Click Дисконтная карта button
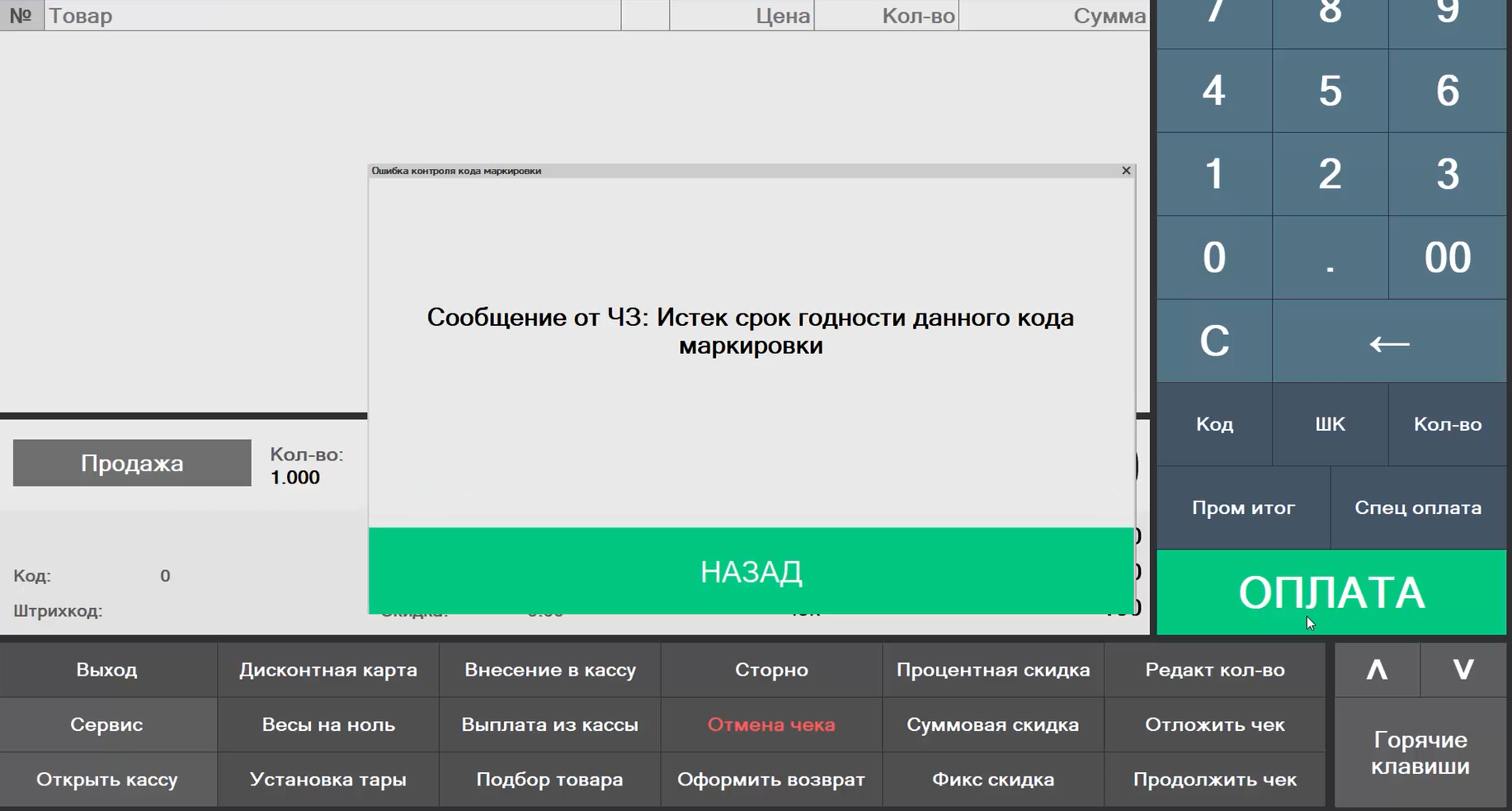The width and height of the screenshot is (1512, 811). (328, 670)
